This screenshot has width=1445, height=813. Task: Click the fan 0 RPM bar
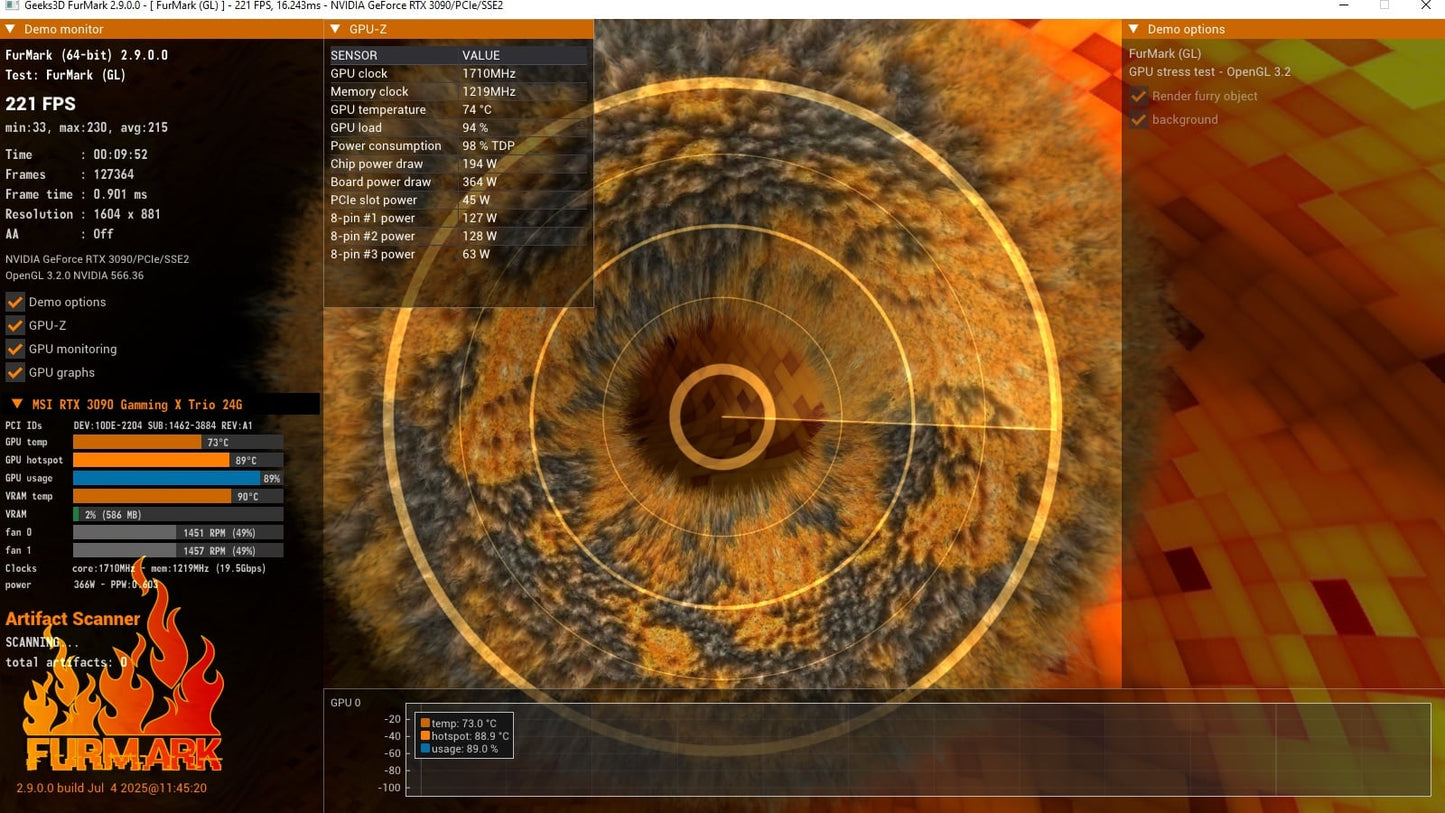(178, 533)
